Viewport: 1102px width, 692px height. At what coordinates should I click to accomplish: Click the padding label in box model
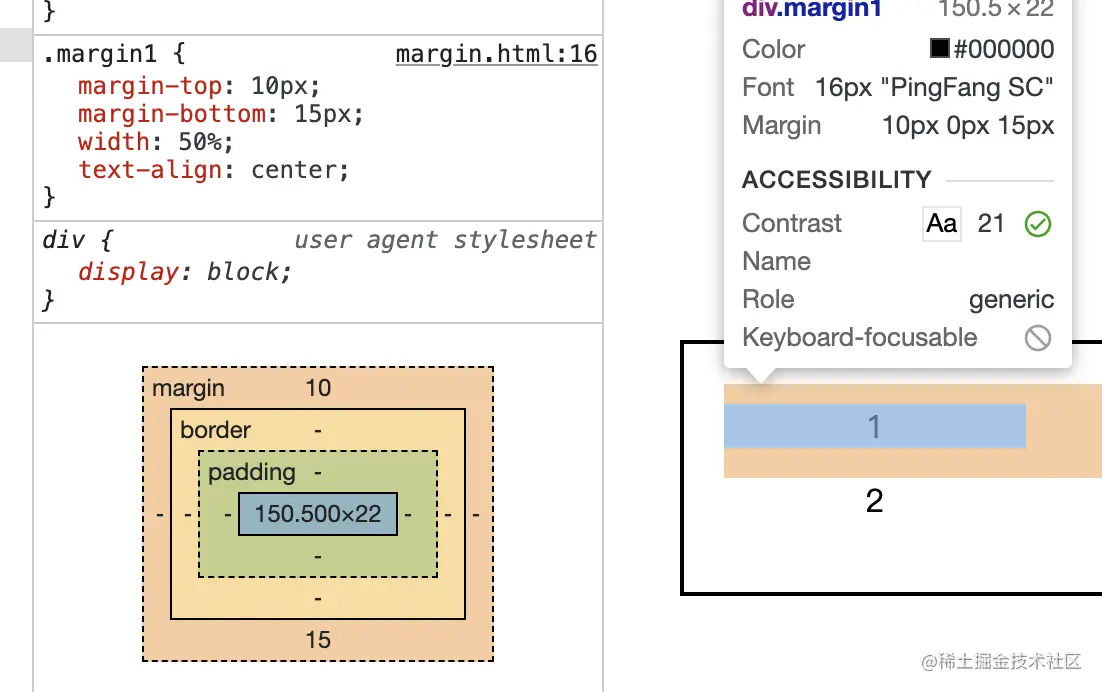[252, 472]
